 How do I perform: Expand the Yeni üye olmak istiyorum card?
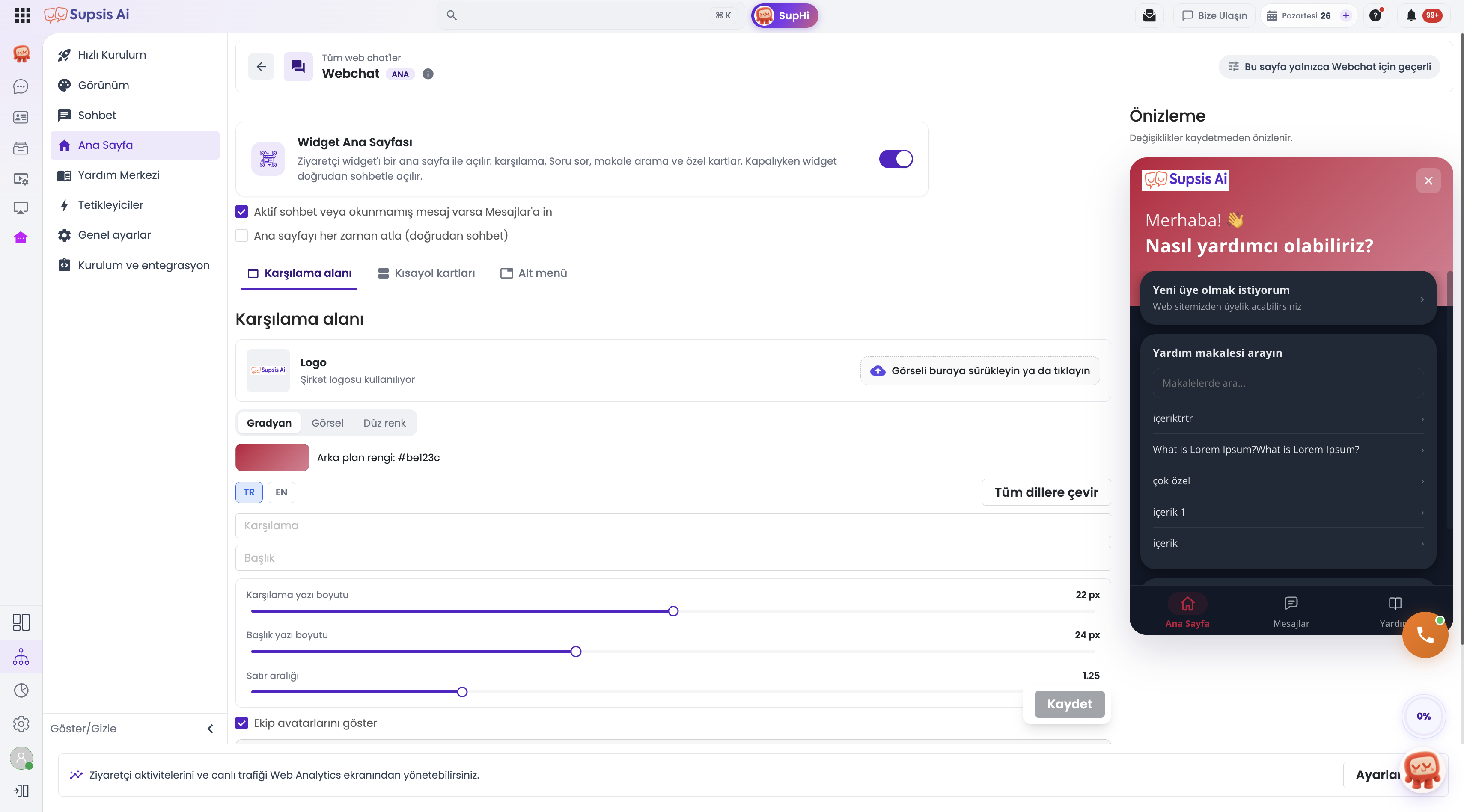click(1288, 297)
